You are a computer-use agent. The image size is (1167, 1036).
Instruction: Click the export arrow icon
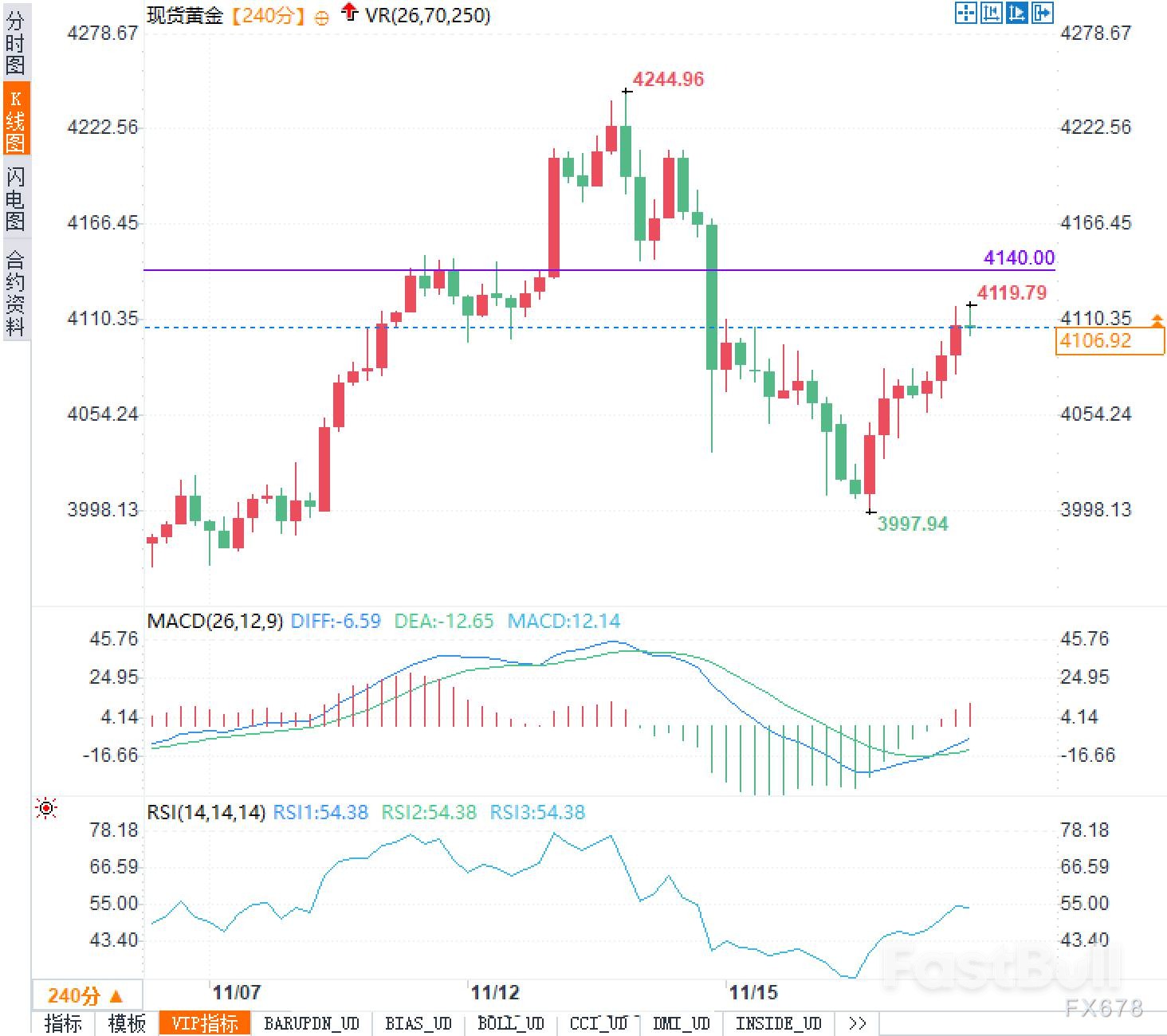1042,13
